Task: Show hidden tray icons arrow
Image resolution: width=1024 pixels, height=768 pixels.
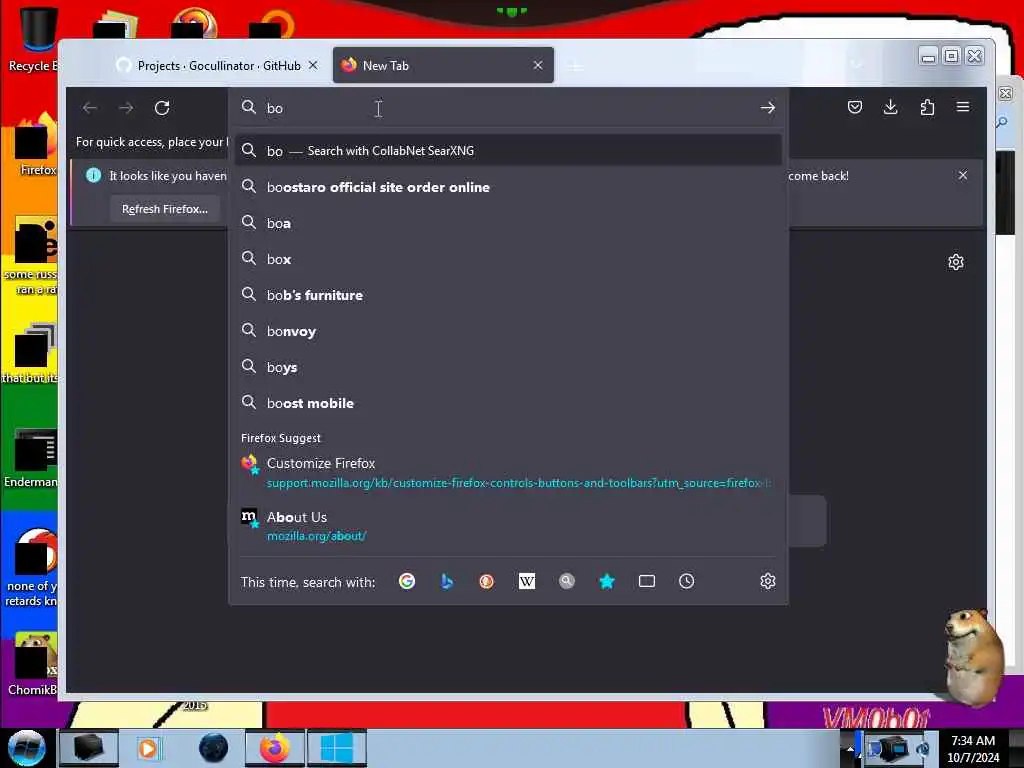Action: [850, 749]
